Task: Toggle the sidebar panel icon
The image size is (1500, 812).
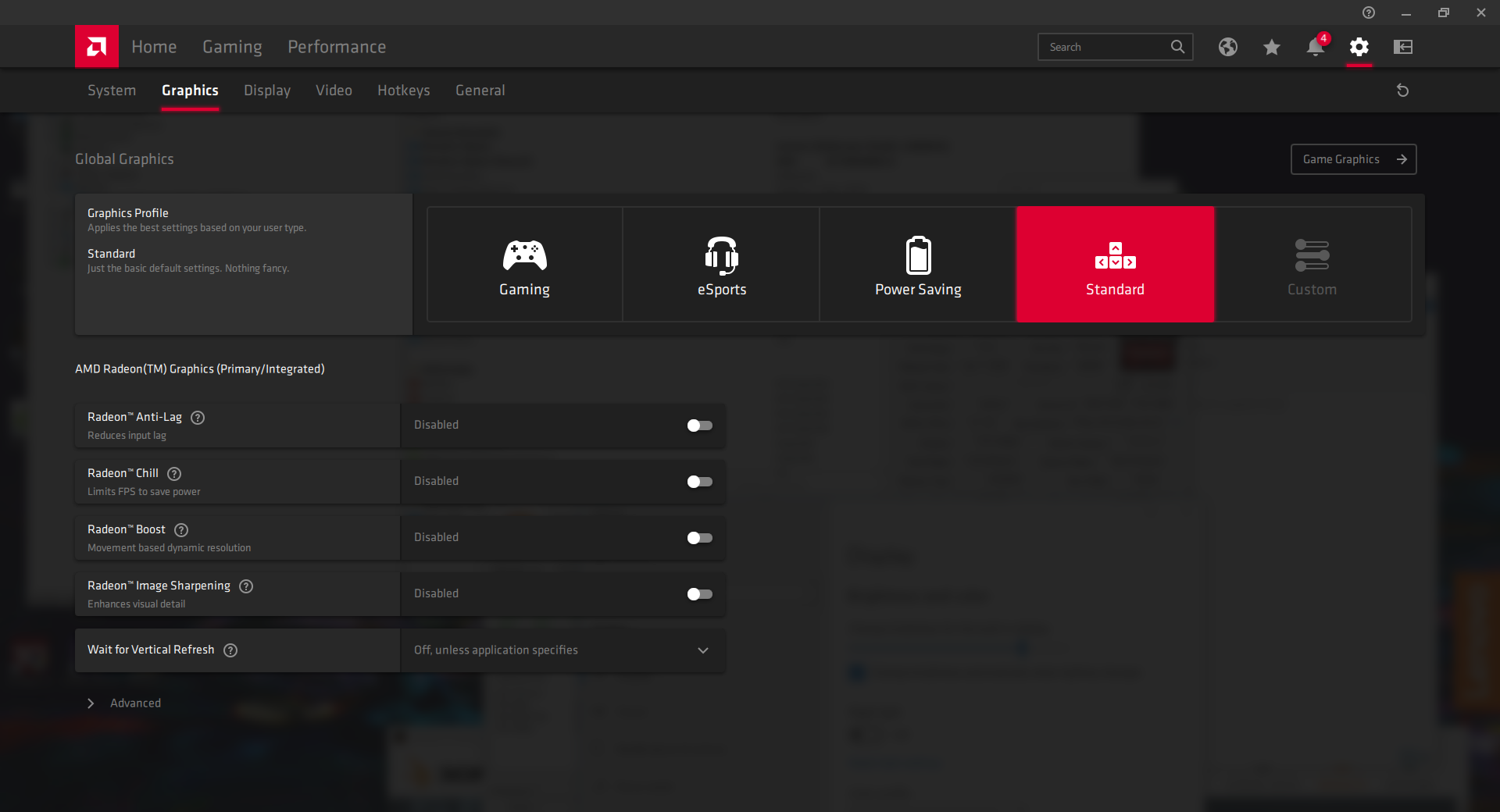Action: pyautogui.click(x=1403, y=47)
